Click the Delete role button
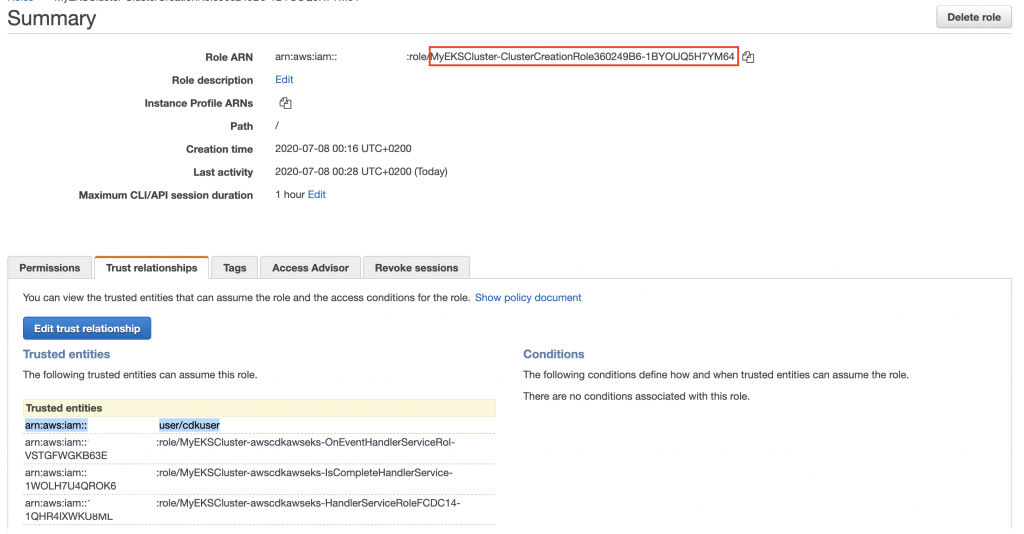Screen dimensions: 1024x534 [x=974, y=17]
